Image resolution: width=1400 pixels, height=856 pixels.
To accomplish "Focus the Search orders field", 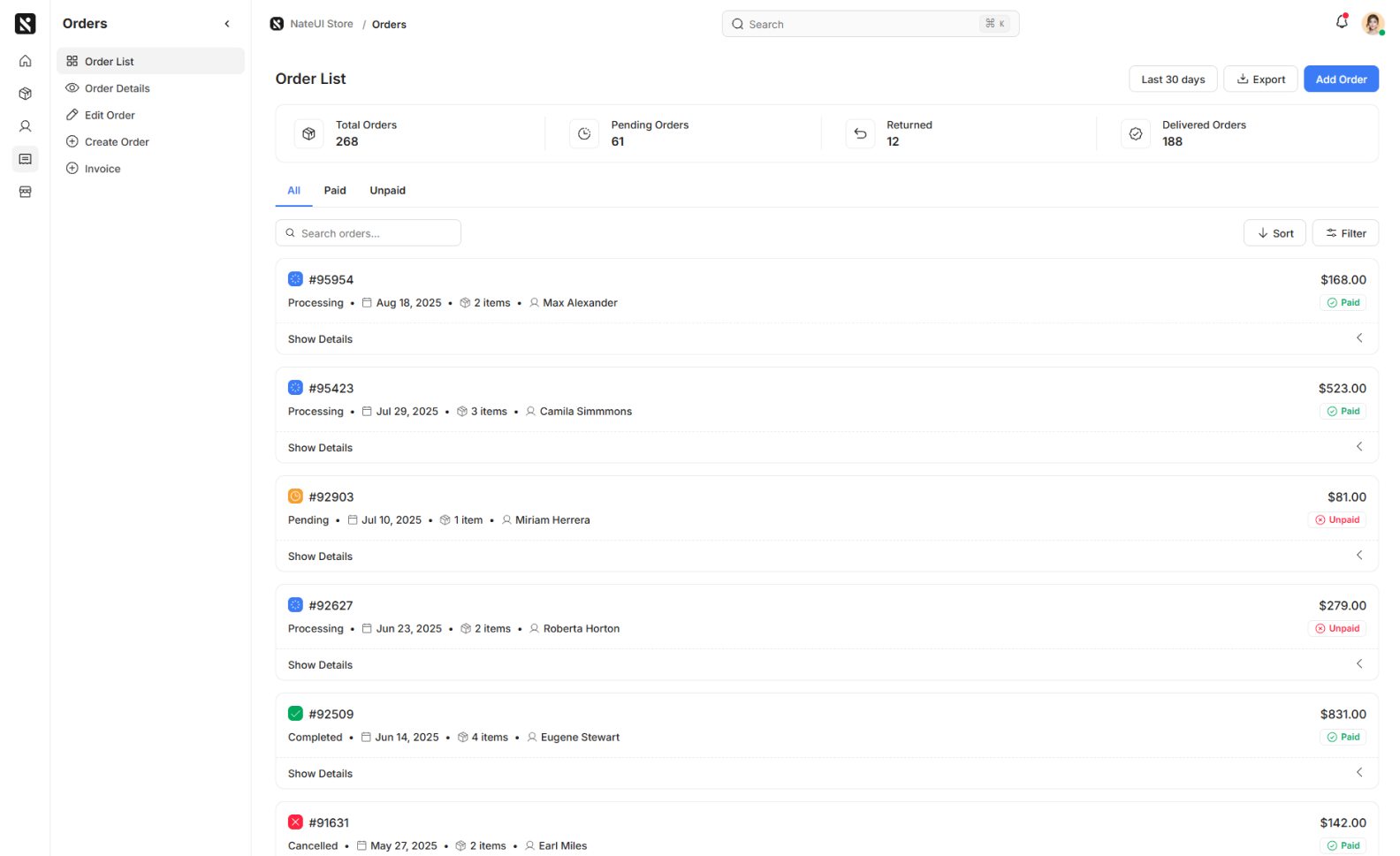I will pyautogui.click(x=369, y=233).
